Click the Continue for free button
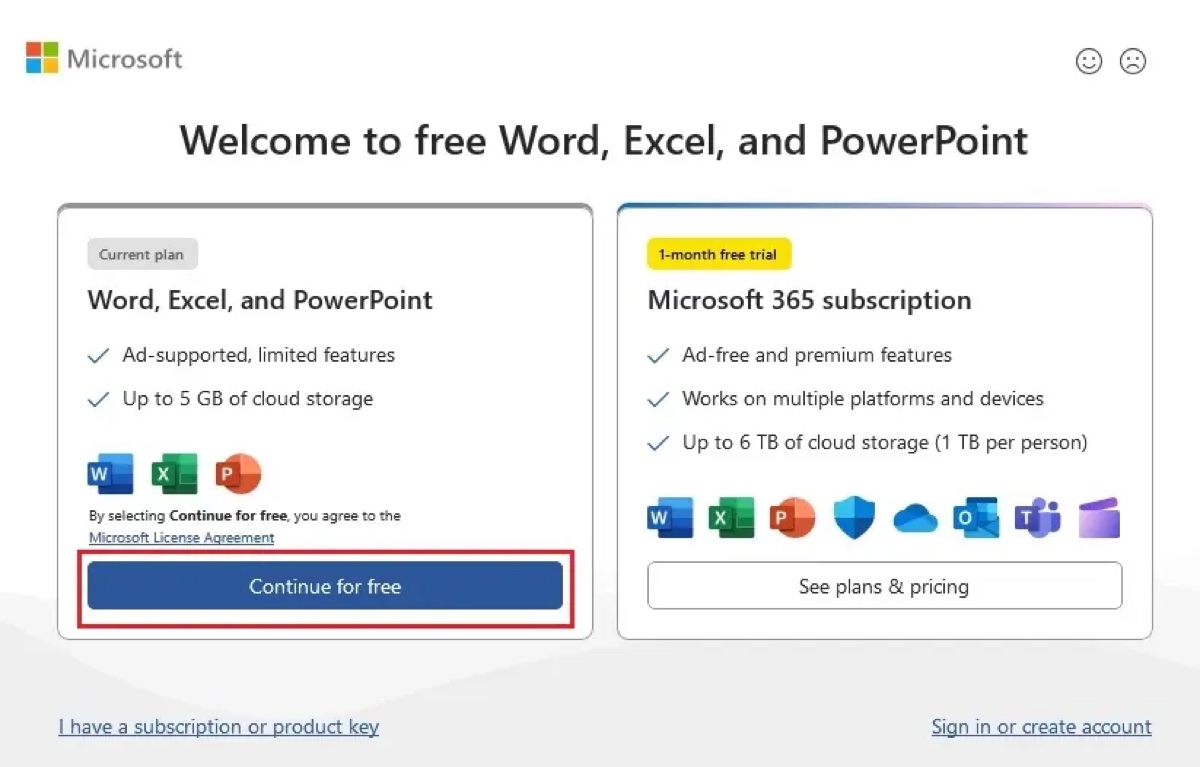The height and width of the screenshot is (767, 1200). tap(324, 586)
